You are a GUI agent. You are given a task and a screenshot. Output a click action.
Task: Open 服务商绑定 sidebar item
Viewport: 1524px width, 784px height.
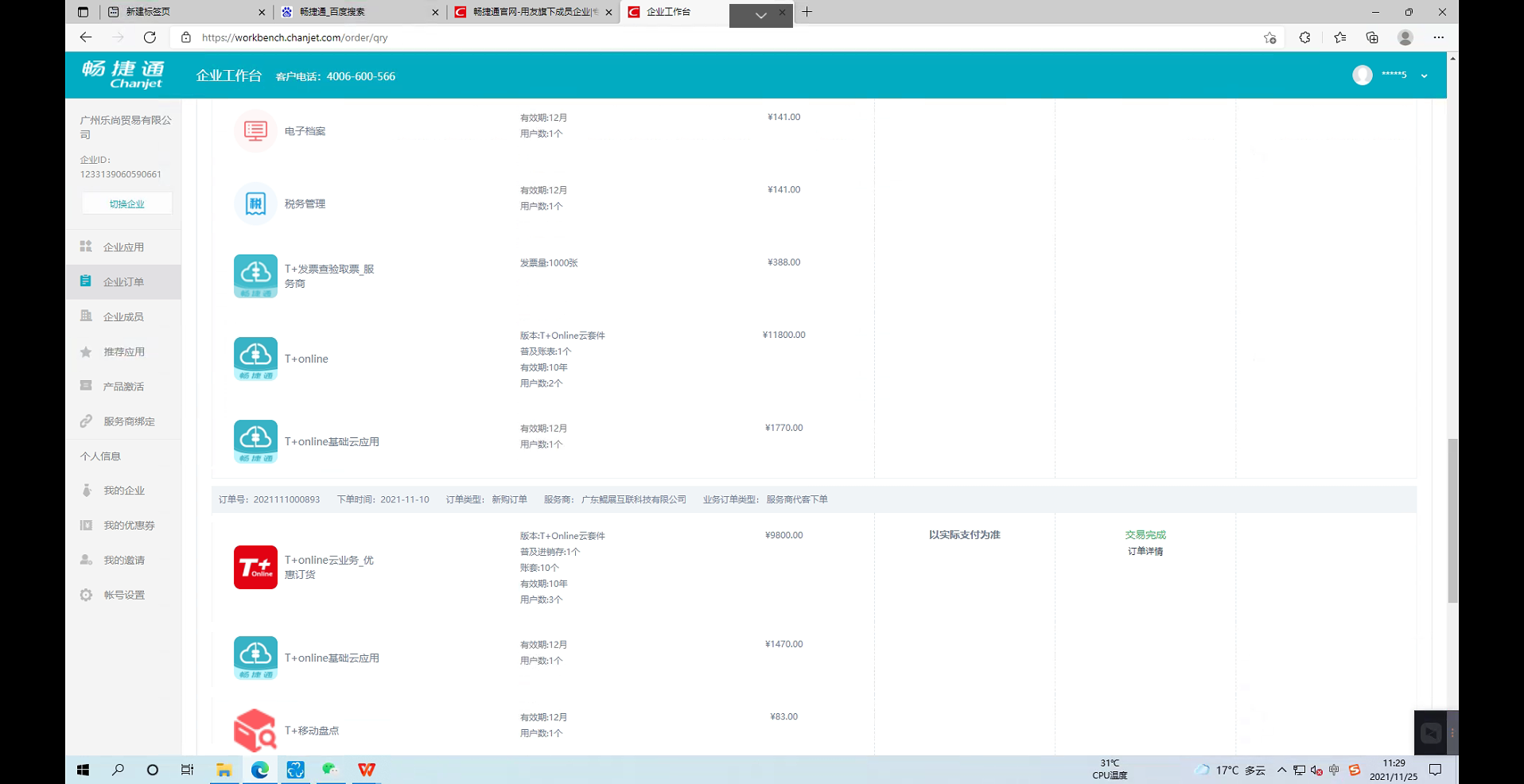point(123,421)
